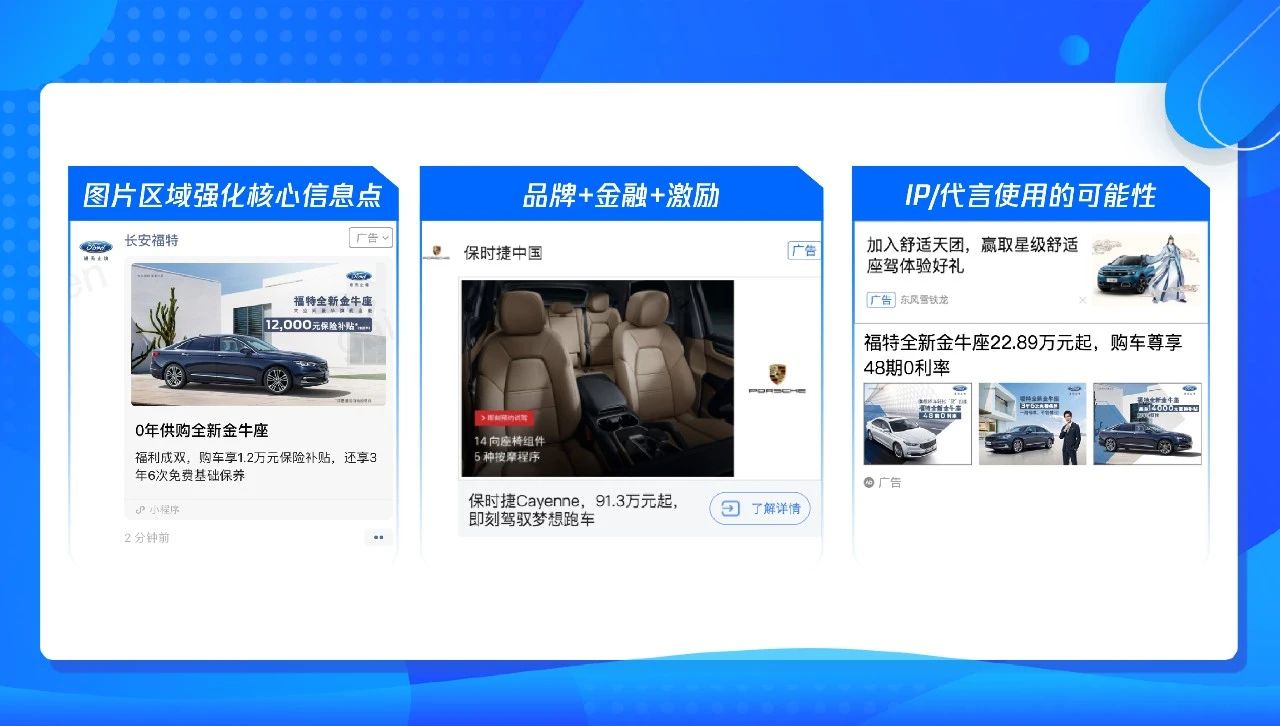The image size is (1280, 726).
Task: Click the red 即刻预约试驾 label
Action: pyautogui.click(x=504, y=417)
